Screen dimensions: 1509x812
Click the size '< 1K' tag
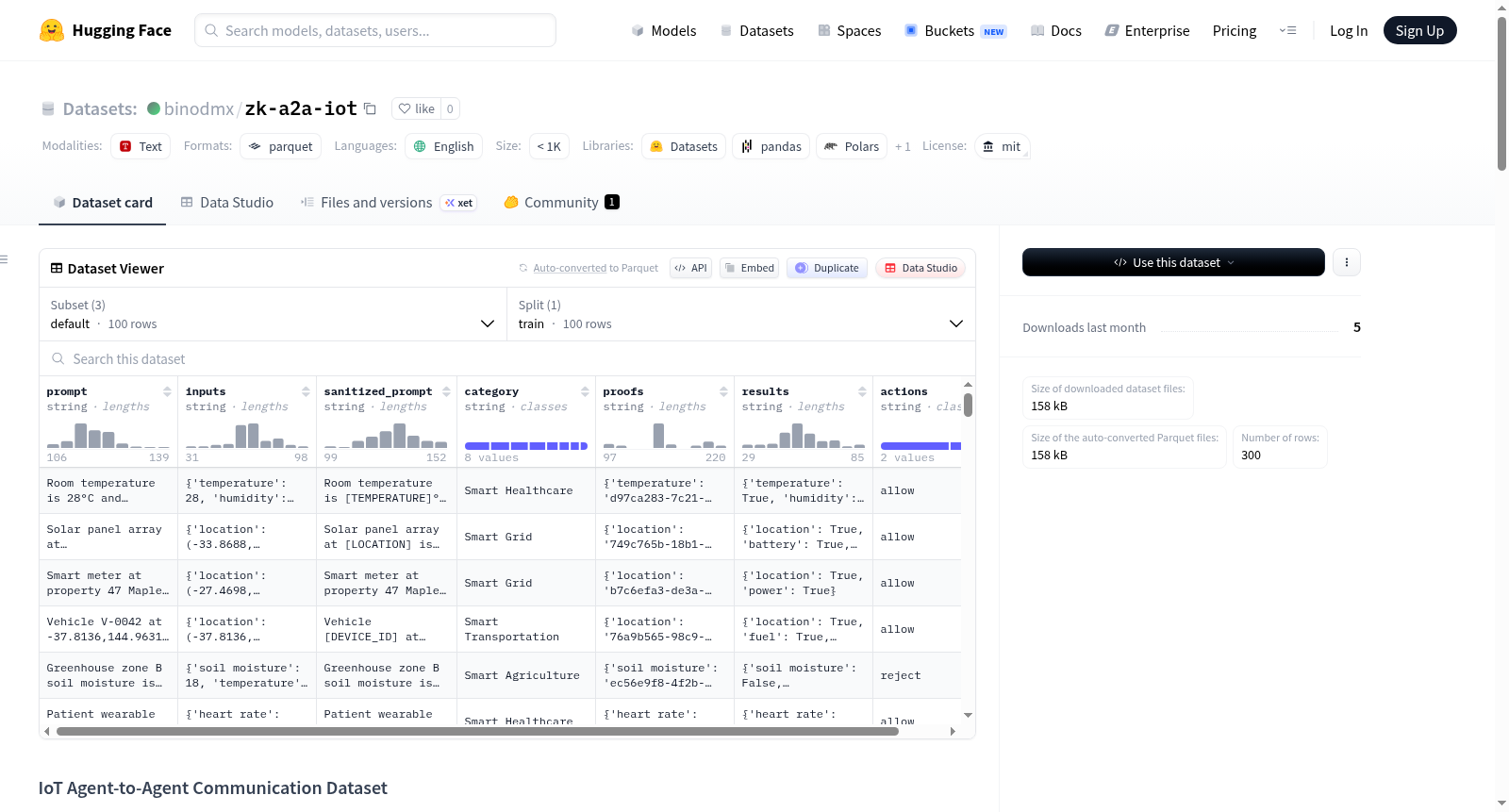point(549,146)
